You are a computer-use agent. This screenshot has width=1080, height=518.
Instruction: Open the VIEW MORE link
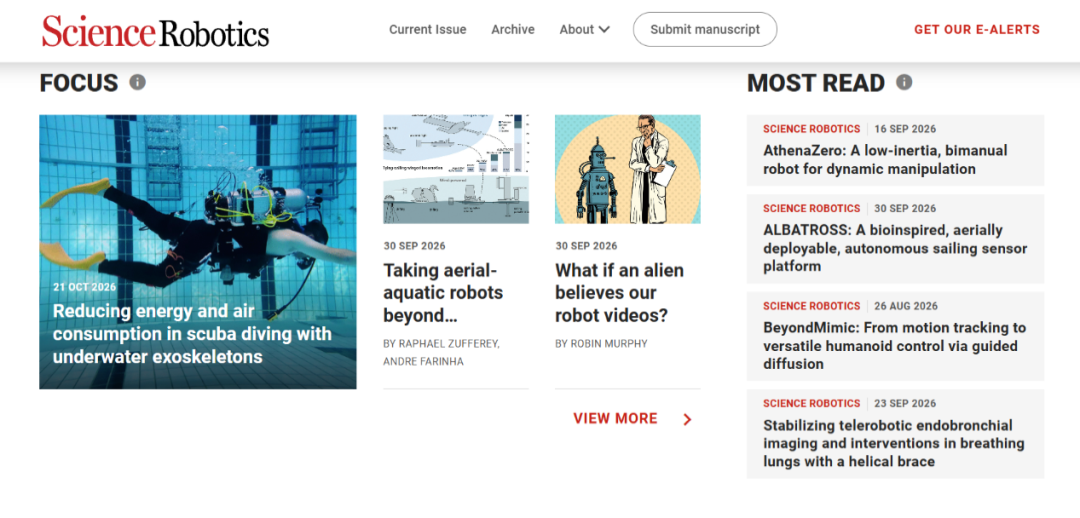point(615,419)
